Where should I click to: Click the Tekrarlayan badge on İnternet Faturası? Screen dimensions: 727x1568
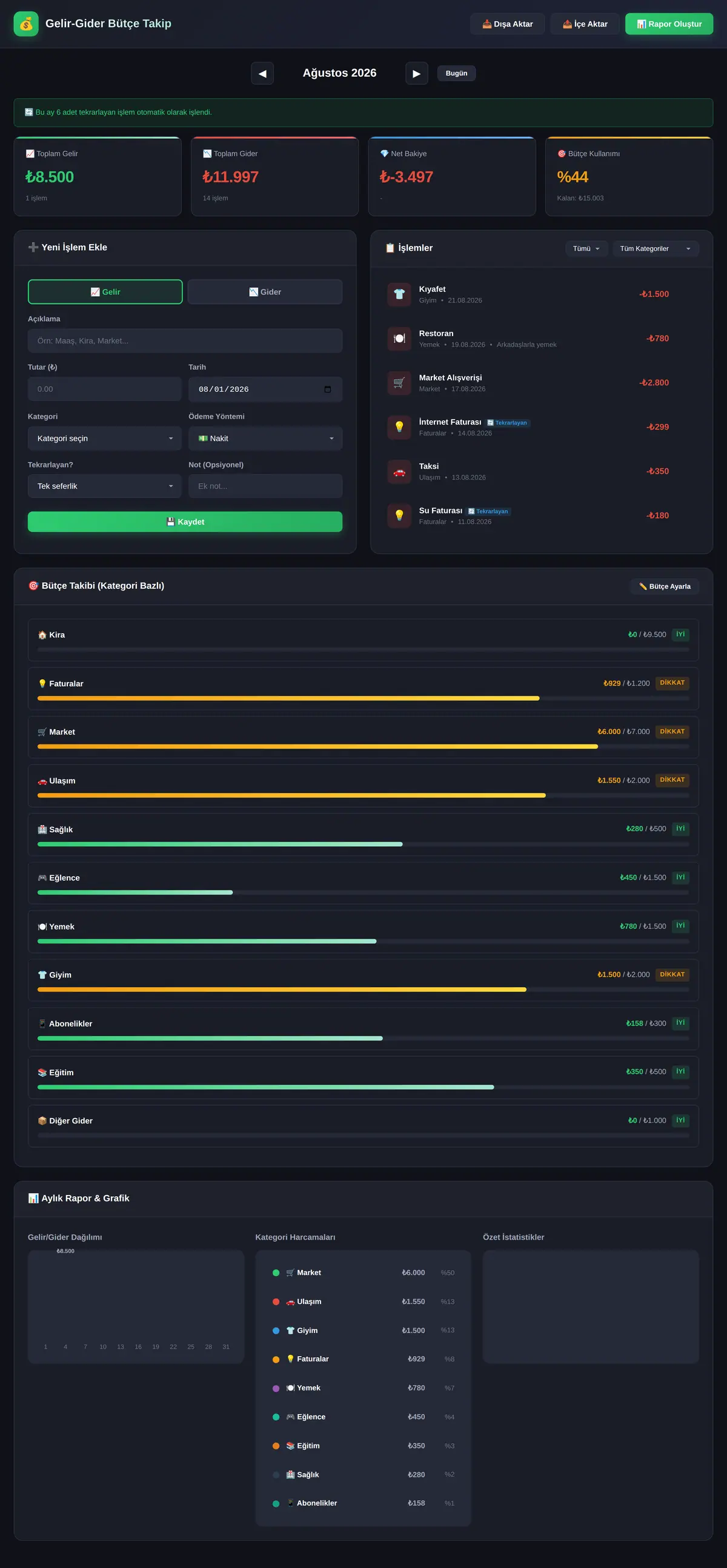[x=507, y=423]
